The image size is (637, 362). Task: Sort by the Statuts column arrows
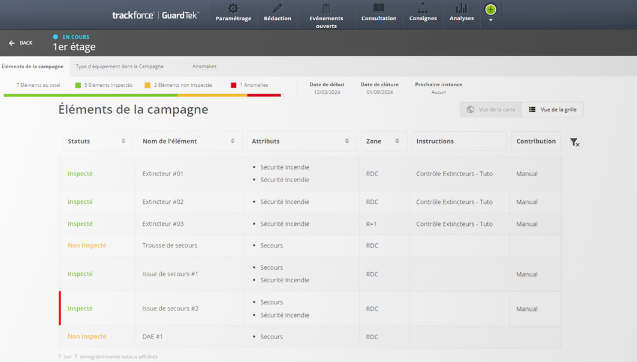click(x=123, y=141)
